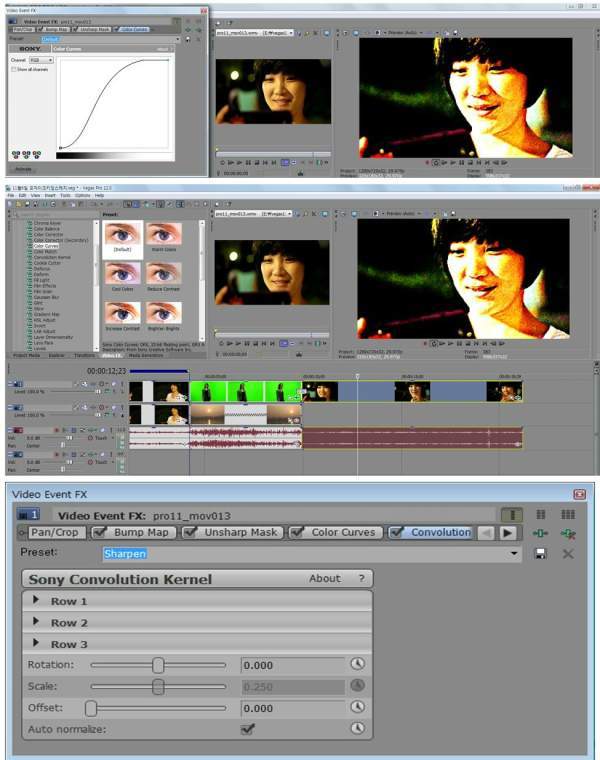
Task: Click the Rotation slider handle
Action: coord(158,665)
